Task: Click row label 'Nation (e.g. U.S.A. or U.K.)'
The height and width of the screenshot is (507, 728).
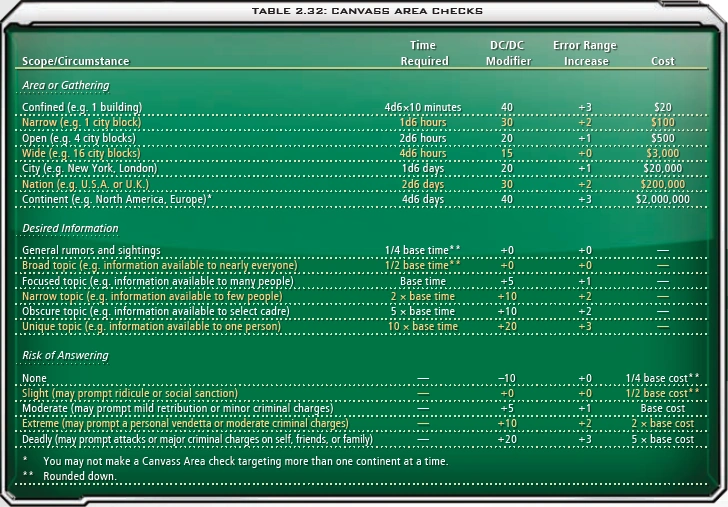Action: [85, 184]
